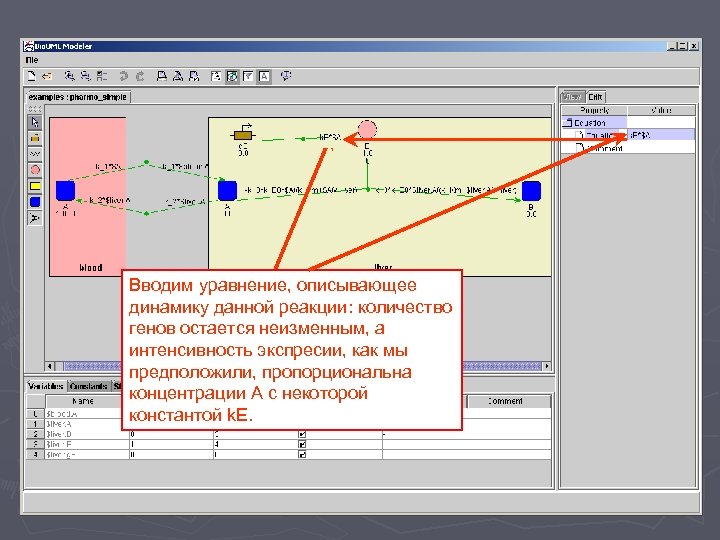This screenshot has height=540, width=720.
Task: Click the horizontal scrollbar thumb under diagram
Action: pos(302,366)
